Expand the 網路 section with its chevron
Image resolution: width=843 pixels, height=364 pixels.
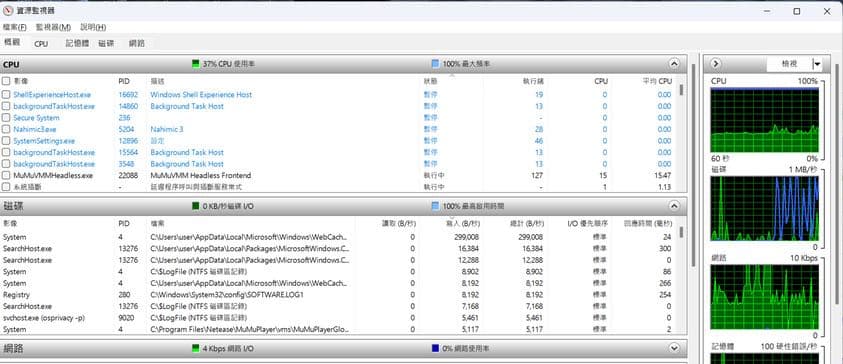(x=674, y=348)
